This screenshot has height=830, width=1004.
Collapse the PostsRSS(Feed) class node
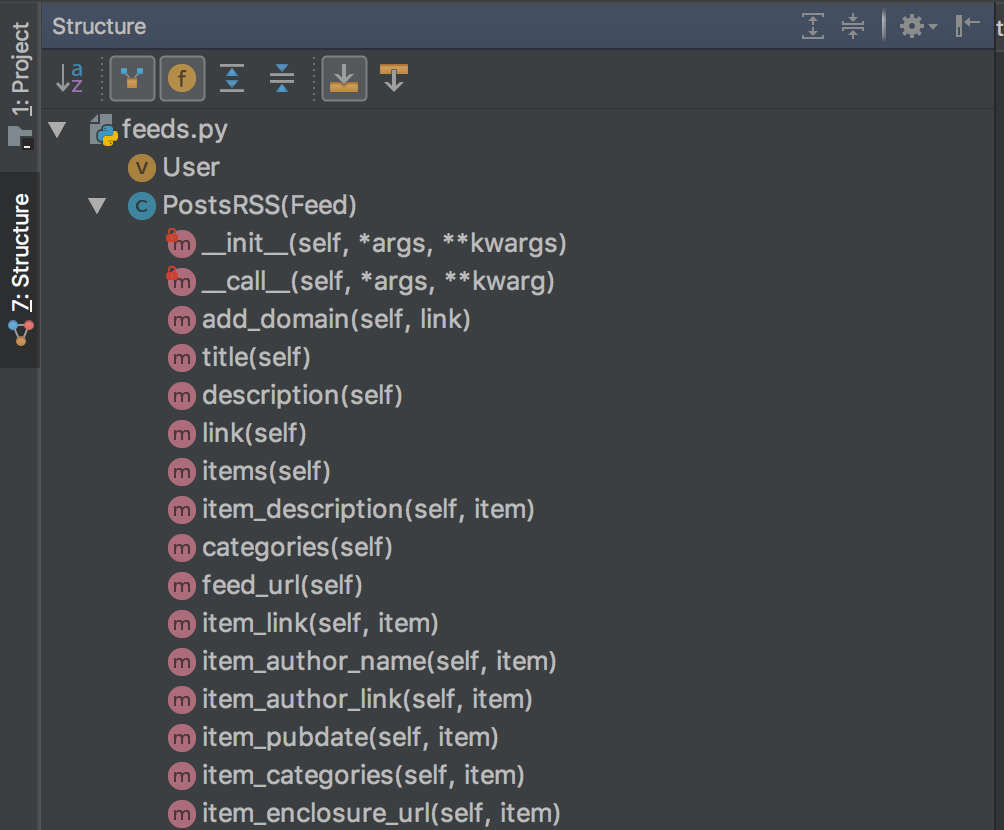coord(97,206)
